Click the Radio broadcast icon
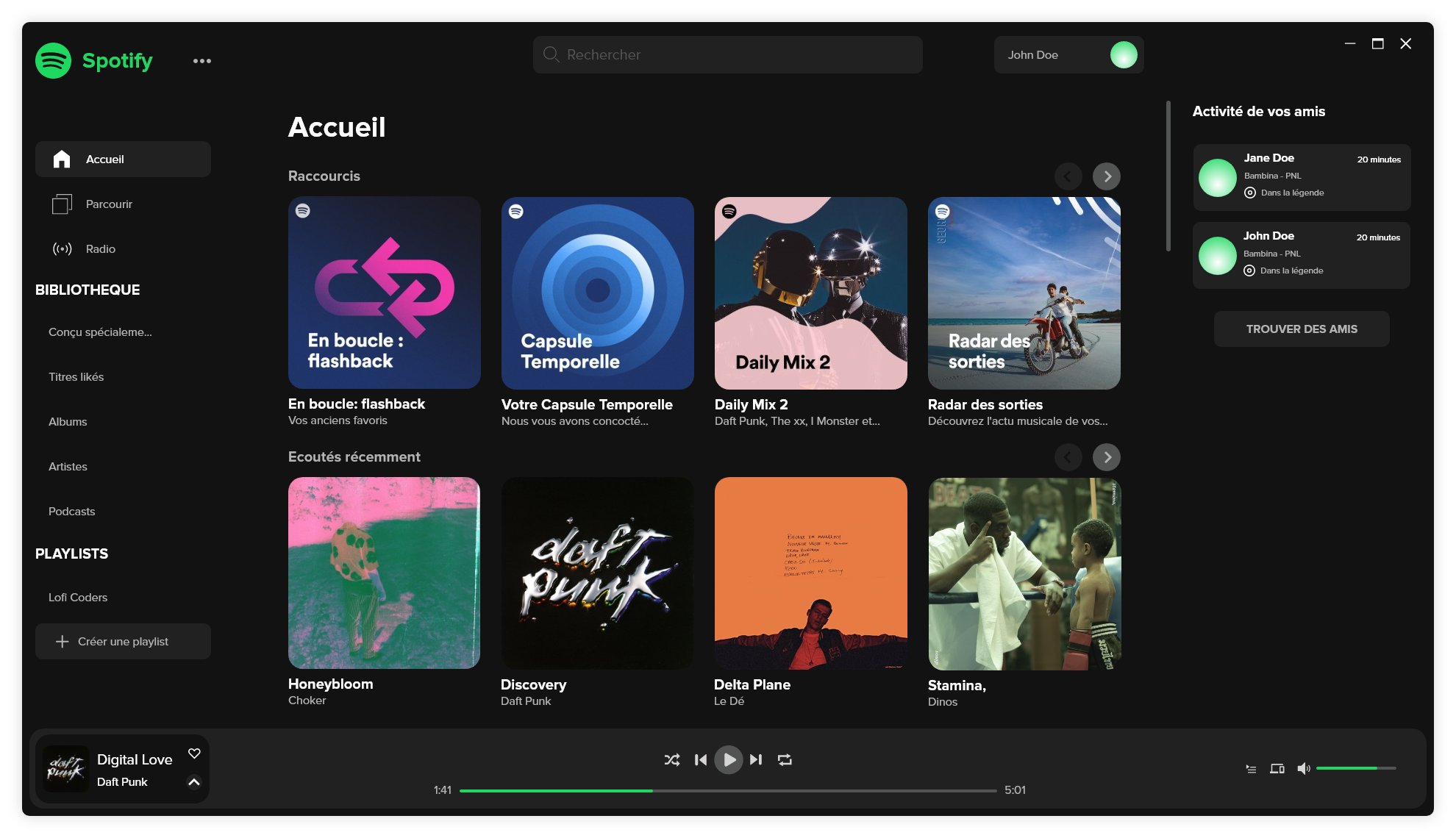Screen dimensions: 1456x838 62,248
